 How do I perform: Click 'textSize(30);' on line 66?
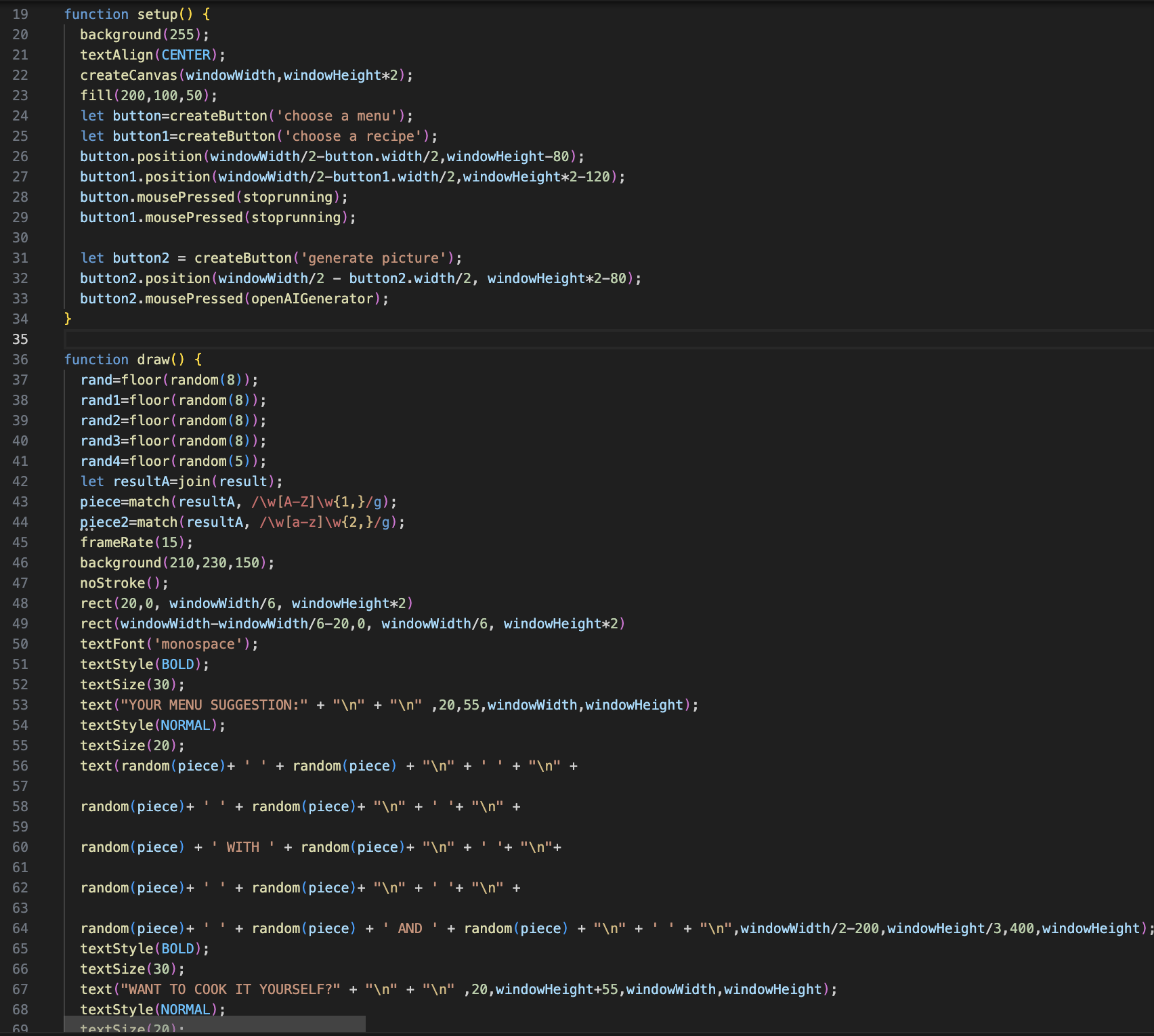(x=133, y=969)
